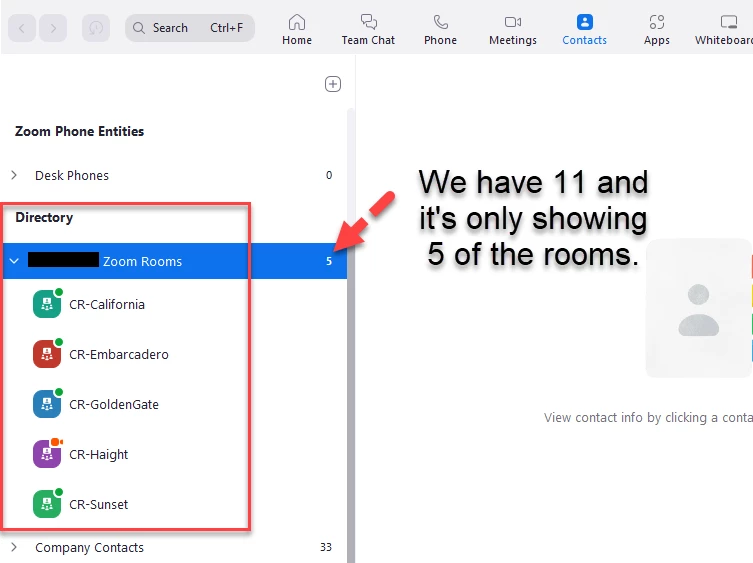Switch to Team Chat tab
Image resolution: width=753 pixels, height=563 pixels.
368,30
